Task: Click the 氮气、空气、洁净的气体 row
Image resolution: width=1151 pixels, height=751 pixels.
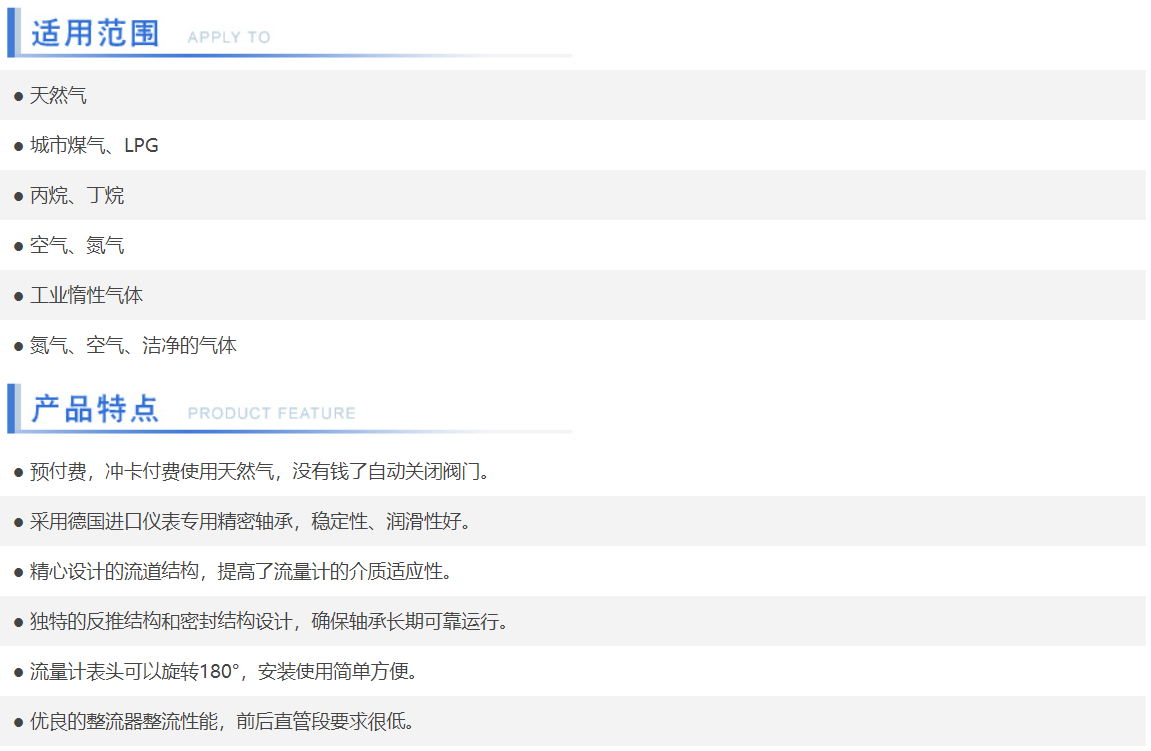Action: coord(133,346)
